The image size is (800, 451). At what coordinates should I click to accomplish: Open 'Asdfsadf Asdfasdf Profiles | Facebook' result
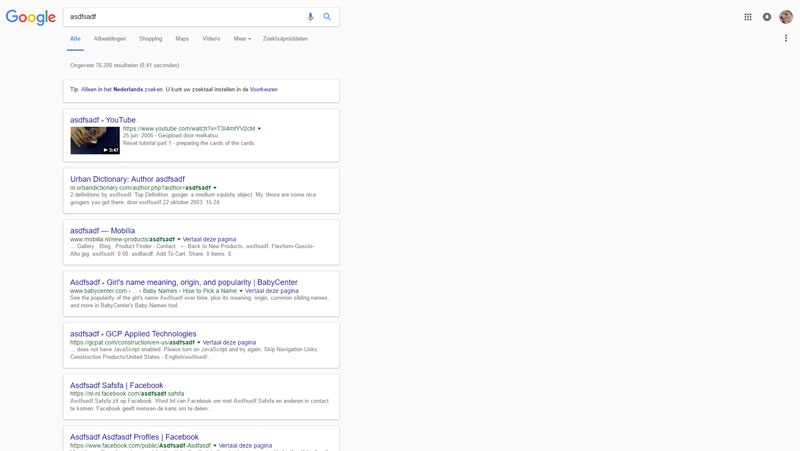click(x=134, y=437)
